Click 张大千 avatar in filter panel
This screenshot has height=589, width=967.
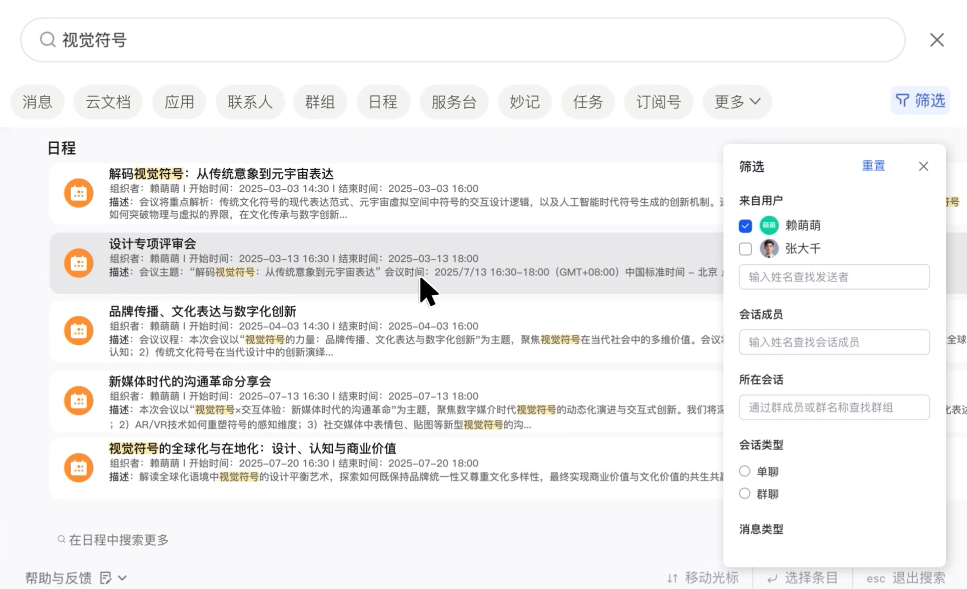click(x=769, y=249)
